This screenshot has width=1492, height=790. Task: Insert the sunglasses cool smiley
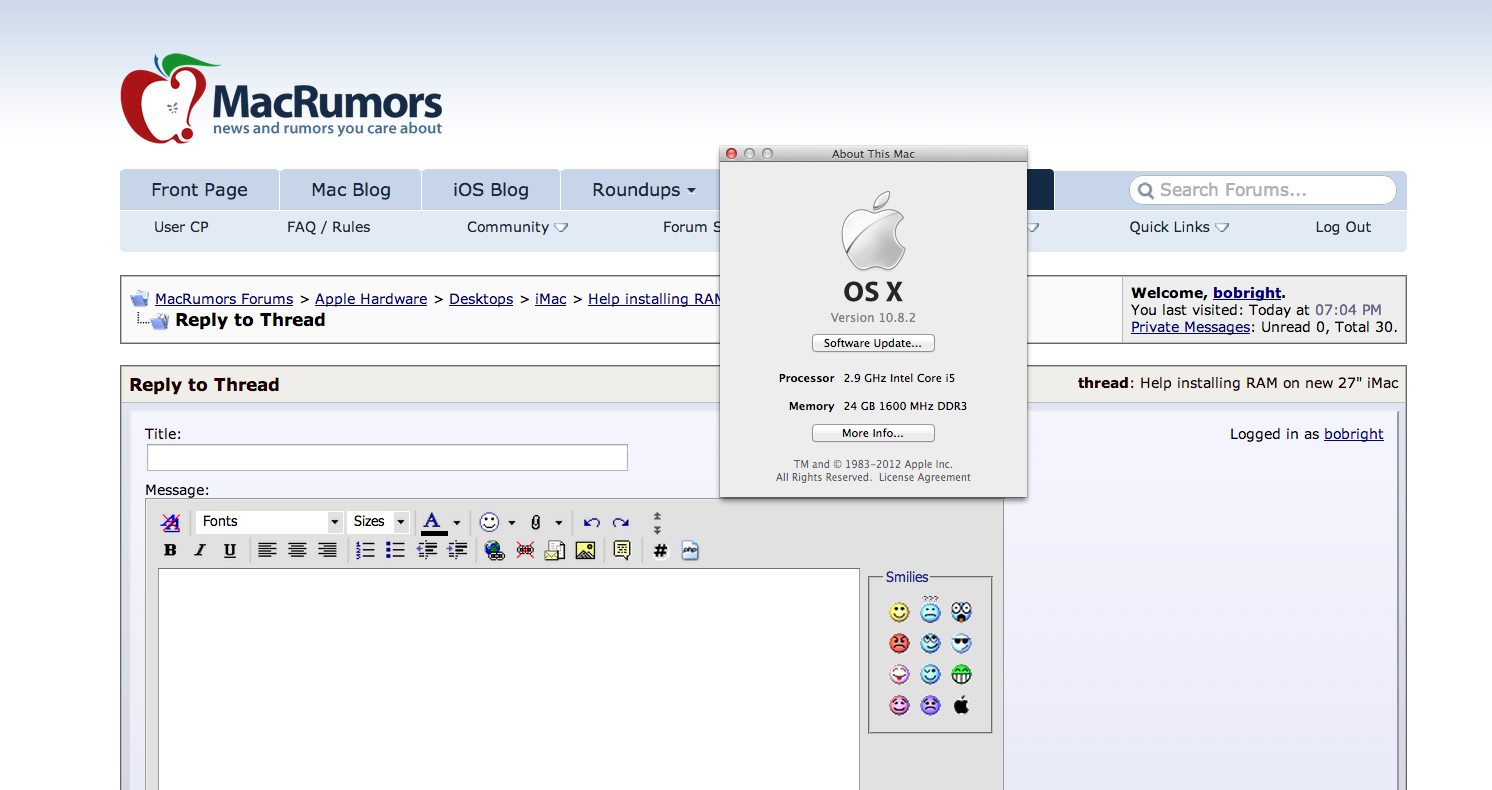[961, 643]
